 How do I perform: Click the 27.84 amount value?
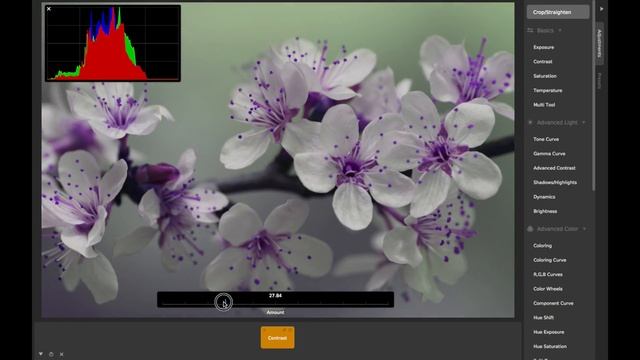276,296
